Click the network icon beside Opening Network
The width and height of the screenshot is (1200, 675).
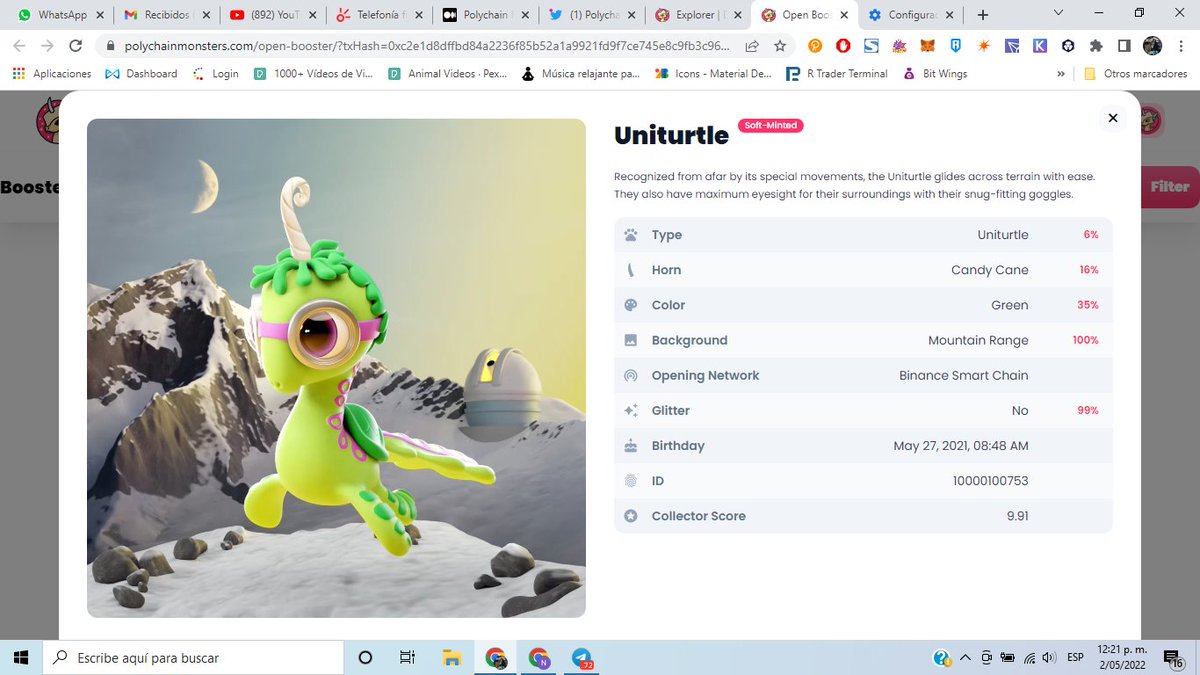[631, 375]
